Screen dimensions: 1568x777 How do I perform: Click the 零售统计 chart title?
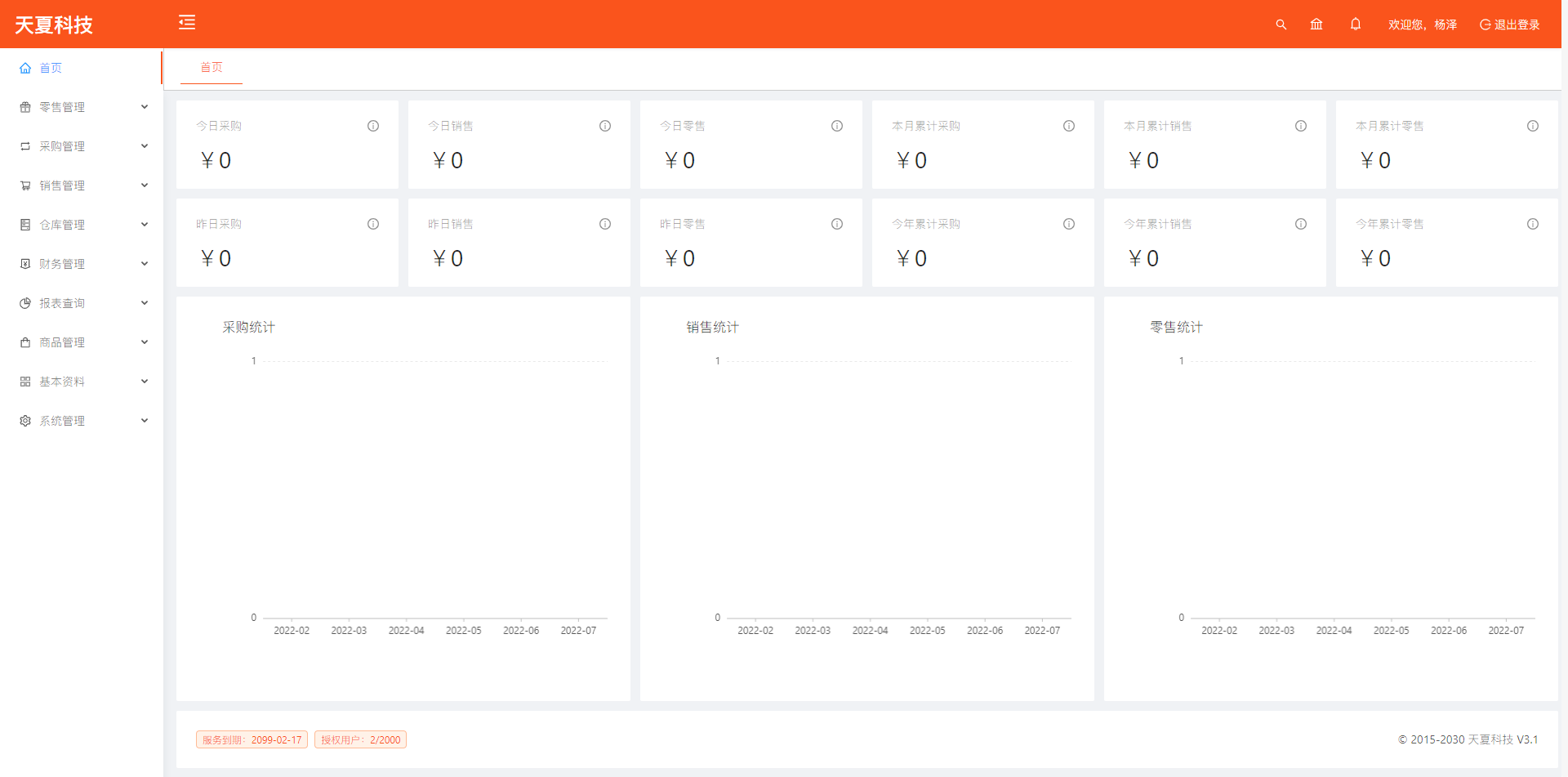point(1177,327)
